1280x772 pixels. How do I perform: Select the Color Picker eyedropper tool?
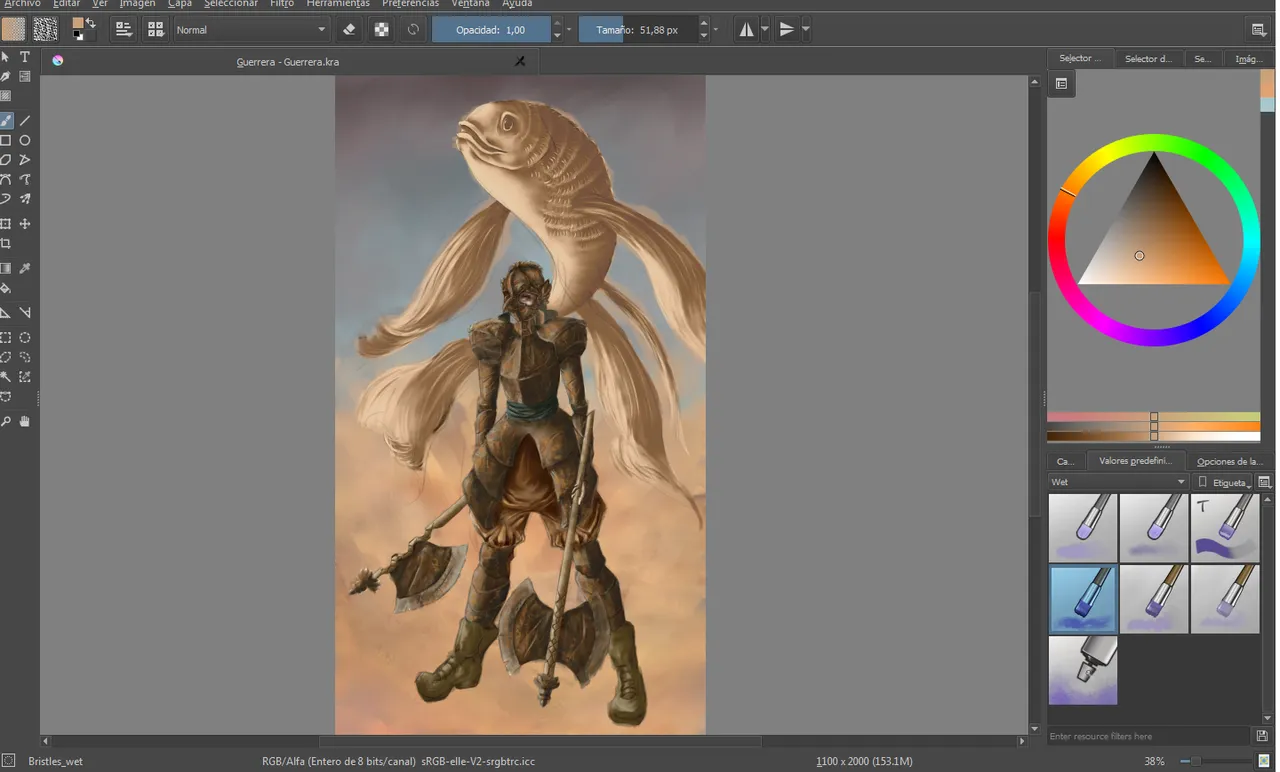[25, 269]
